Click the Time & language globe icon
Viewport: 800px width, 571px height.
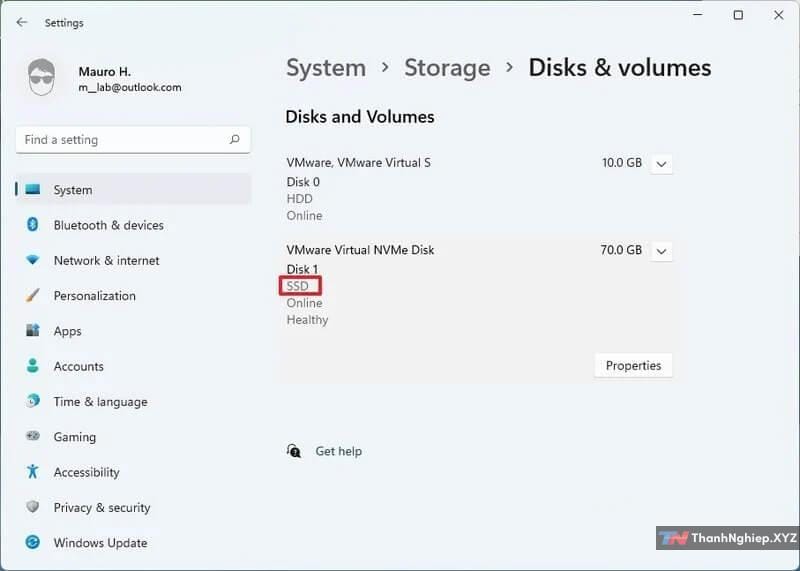coord(33,401)
